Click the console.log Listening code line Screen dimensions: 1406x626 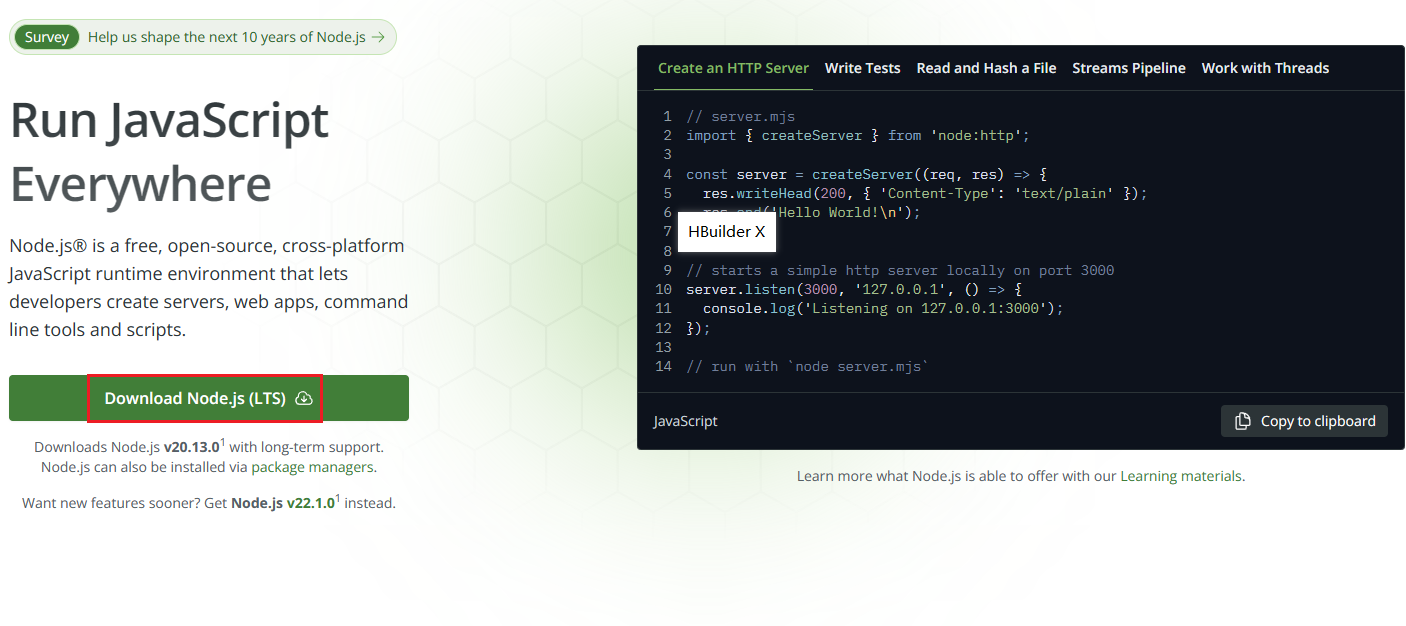883,308
